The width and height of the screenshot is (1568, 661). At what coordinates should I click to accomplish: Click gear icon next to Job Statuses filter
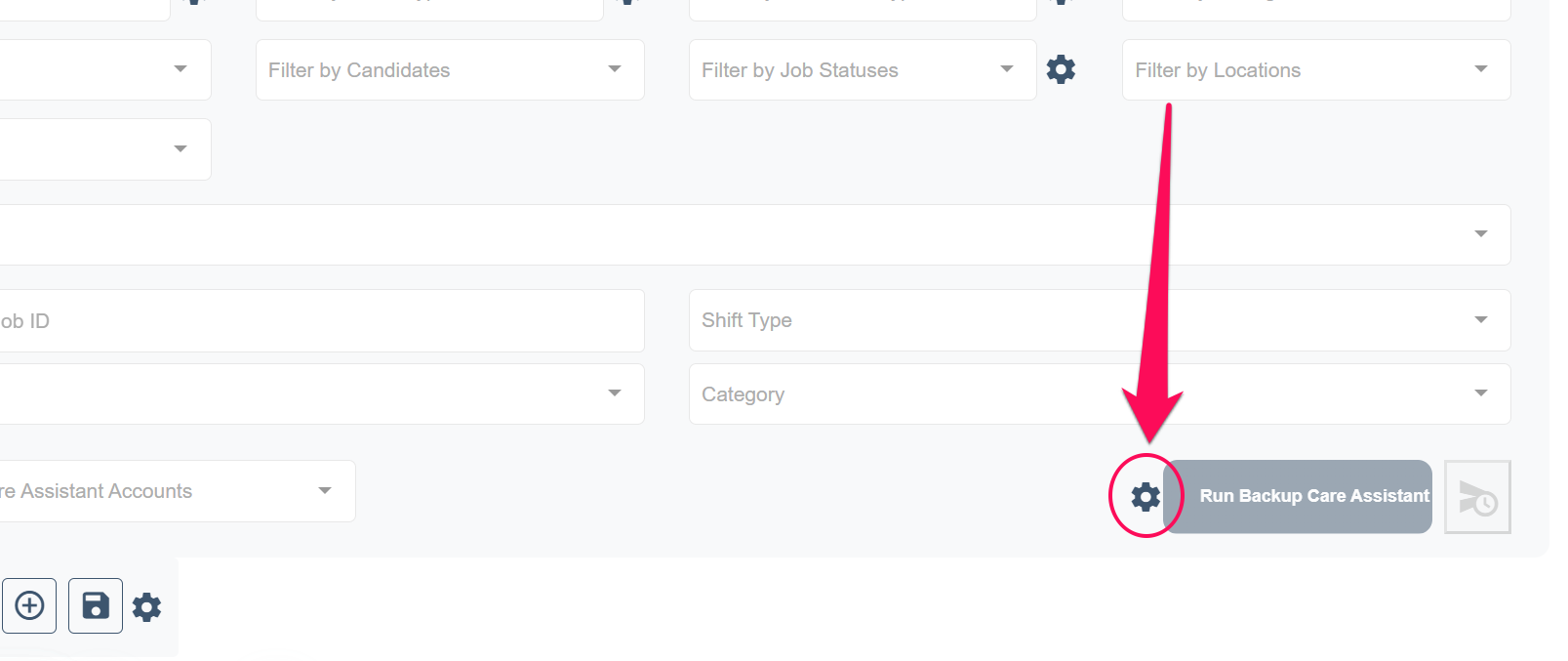click(1061, 69)
